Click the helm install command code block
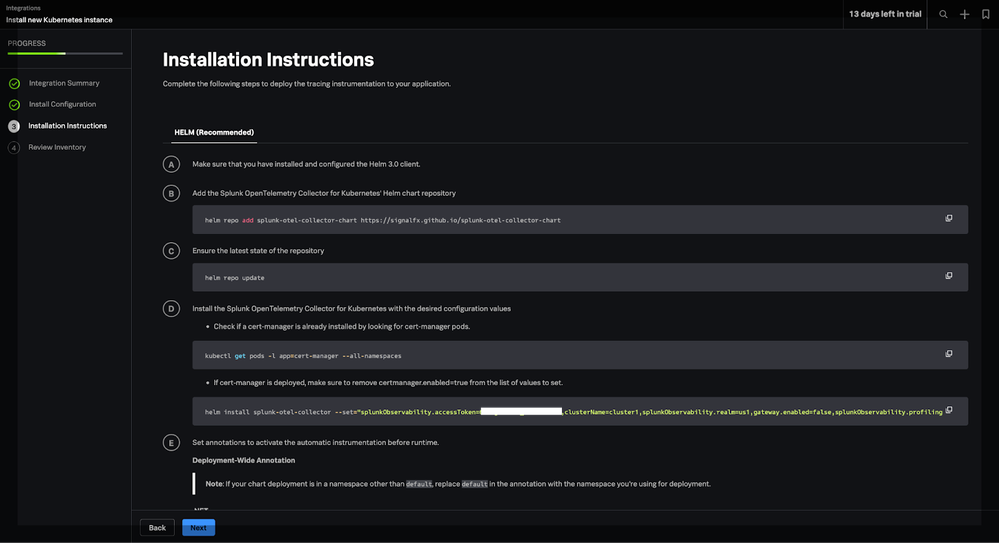Viewport: 999px width, 543px height. point(580,412)
